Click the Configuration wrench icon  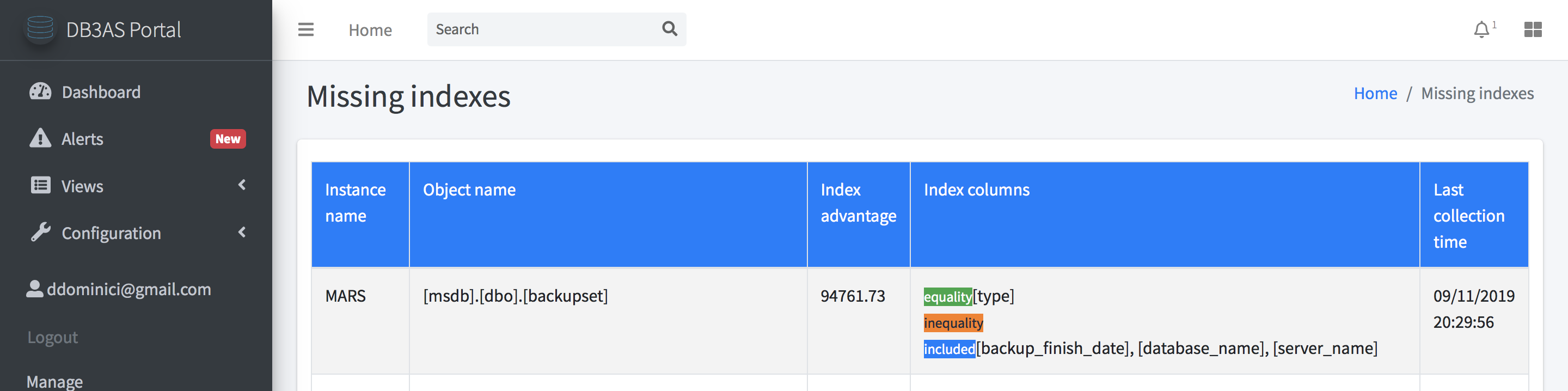(40, 232)
